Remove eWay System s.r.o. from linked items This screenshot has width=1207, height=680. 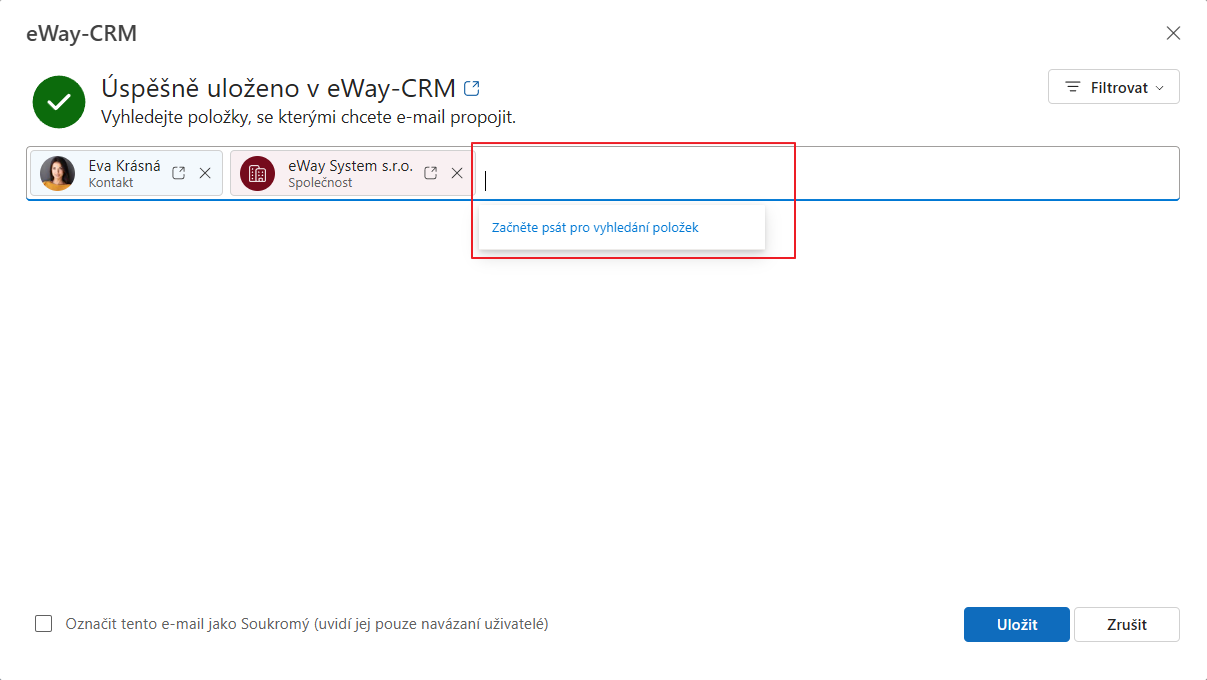click(x=457, y=173)
